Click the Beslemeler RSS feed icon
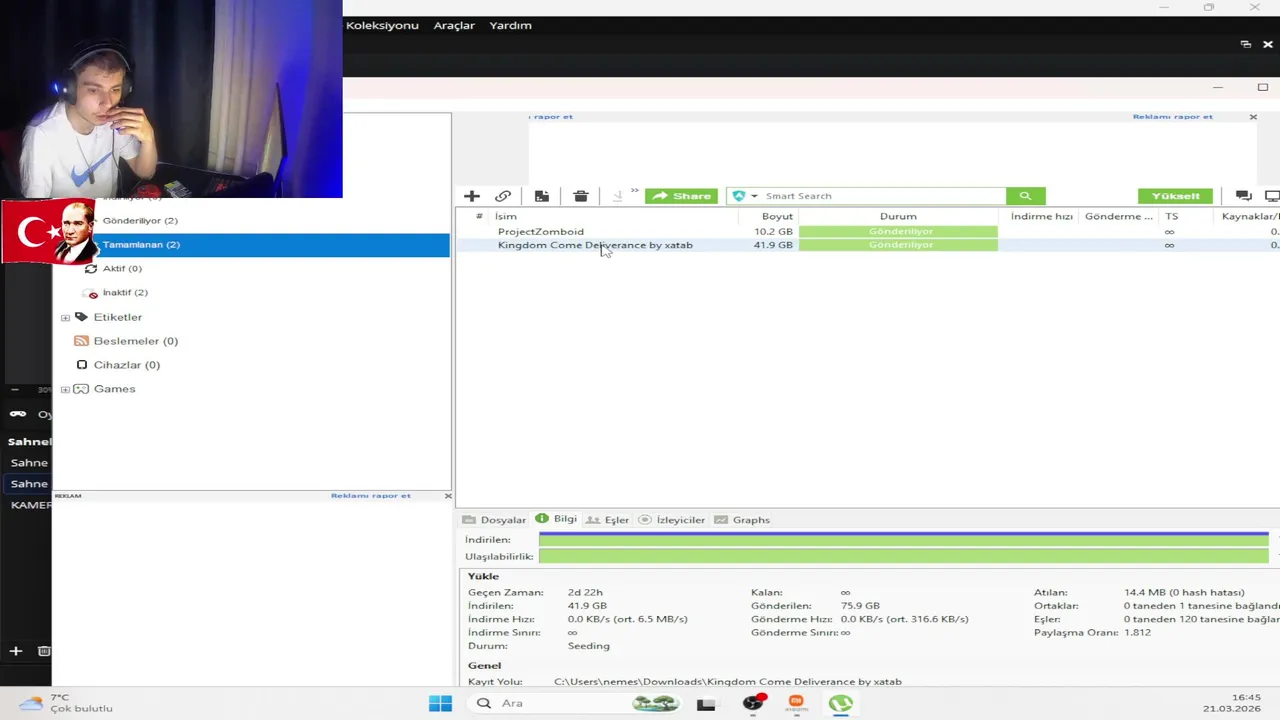Viewport: 1280px width, 720px height. (x=82, y=341)
